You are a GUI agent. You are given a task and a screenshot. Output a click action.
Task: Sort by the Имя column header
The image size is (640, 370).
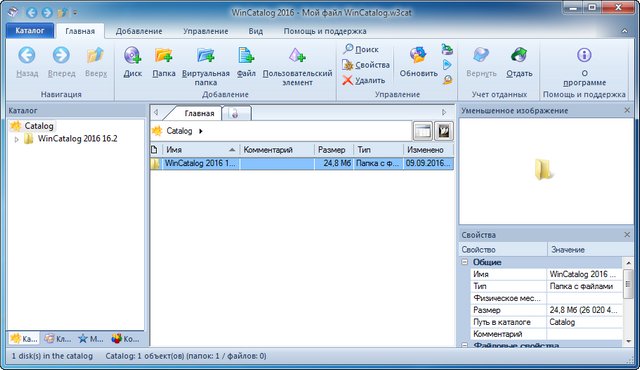(x=201, y=150)
